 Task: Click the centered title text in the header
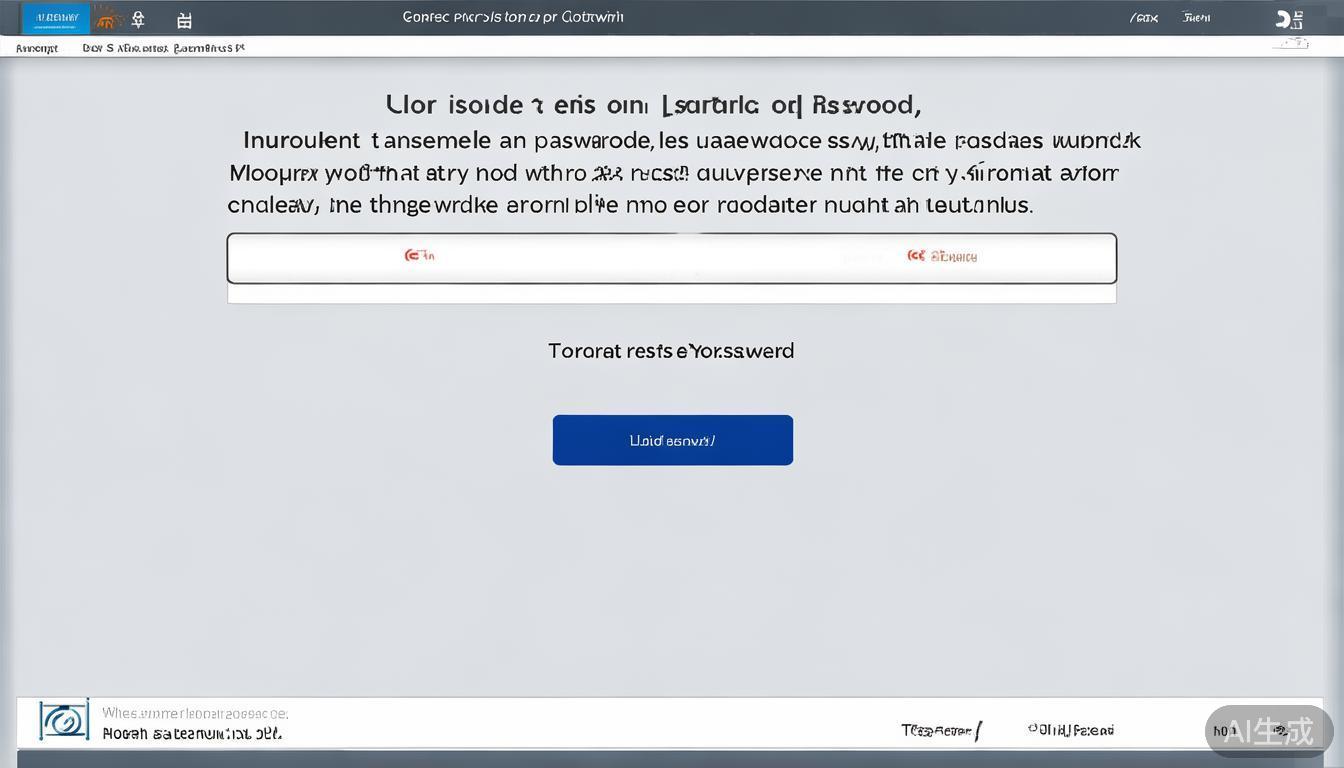pos(513,17)
